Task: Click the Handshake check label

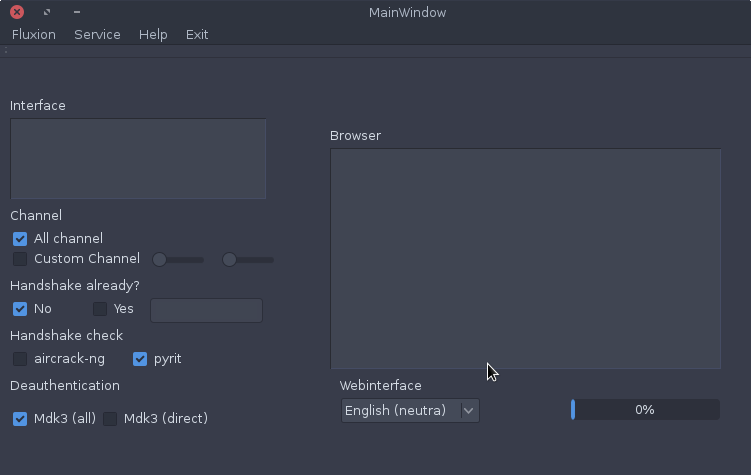Action: point(67,336)
